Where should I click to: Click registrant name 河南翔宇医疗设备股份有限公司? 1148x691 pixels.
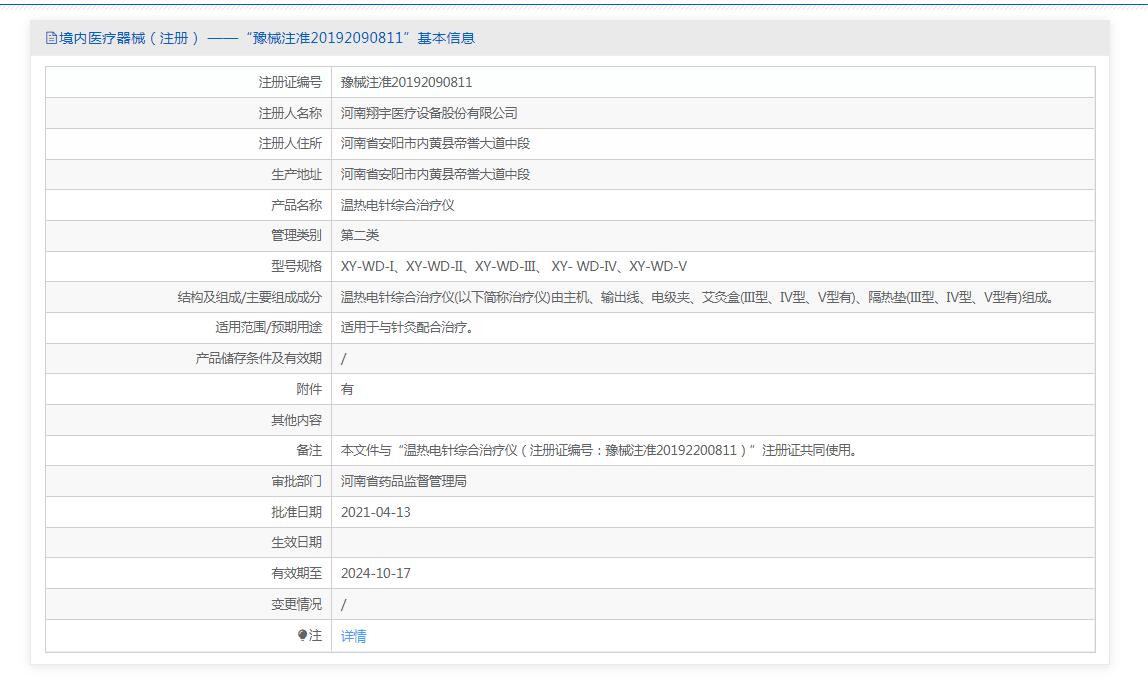tap(429, 113)
